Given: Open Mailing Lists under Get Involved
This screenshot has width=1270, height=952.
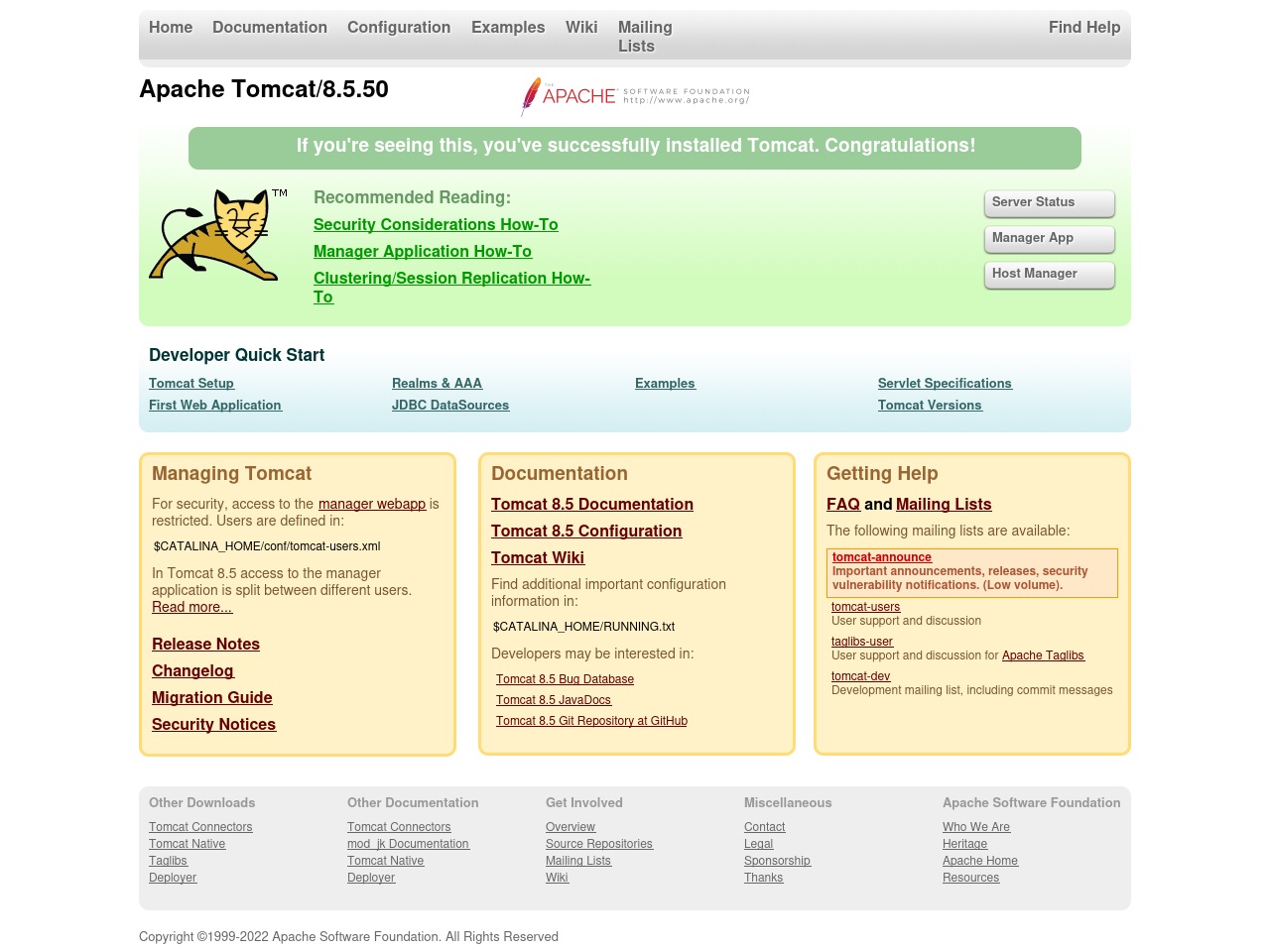Looking at the screenshot, I should pyautogui.click(x=578, y=861).
